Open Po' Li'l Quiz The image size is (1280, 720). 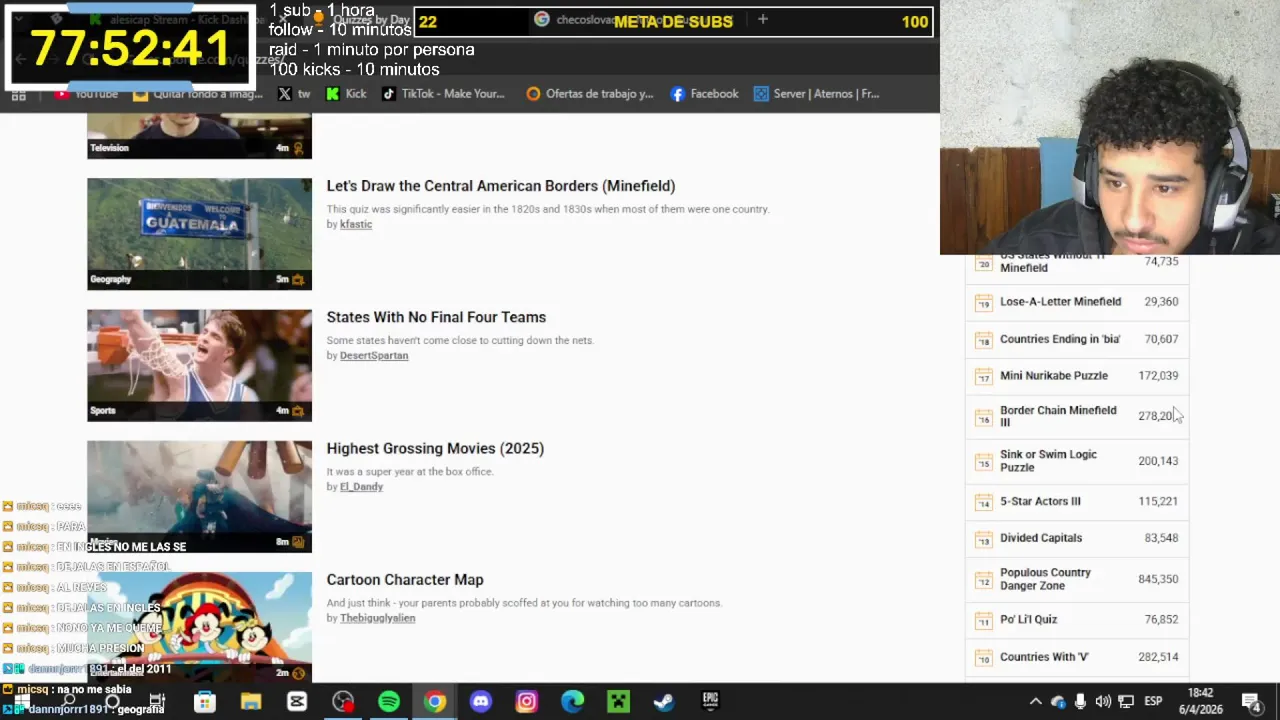[x=1028, y=619]
